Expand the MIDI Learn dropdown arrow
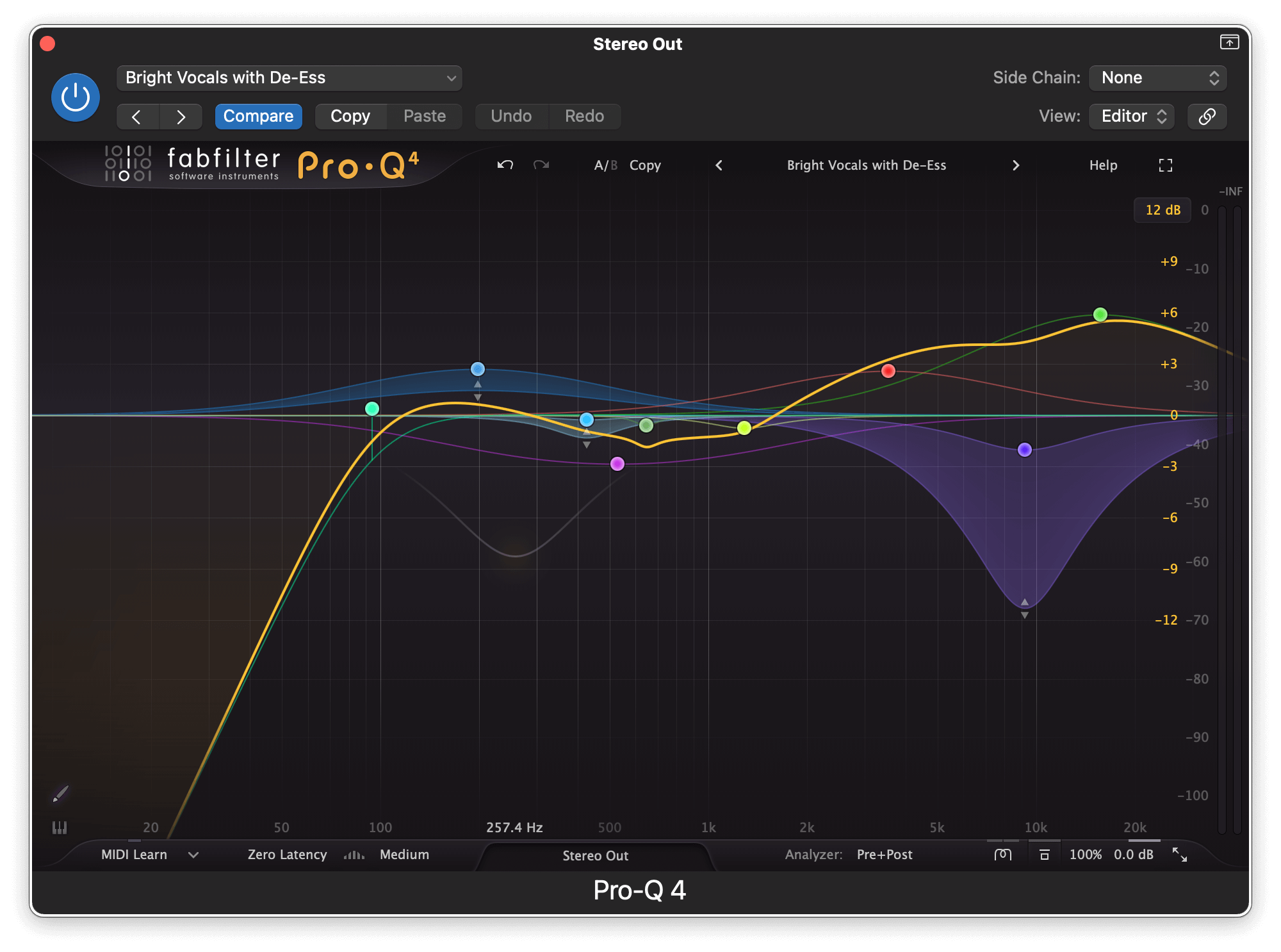Screen dimensions: 1281x952 (193, 855)
